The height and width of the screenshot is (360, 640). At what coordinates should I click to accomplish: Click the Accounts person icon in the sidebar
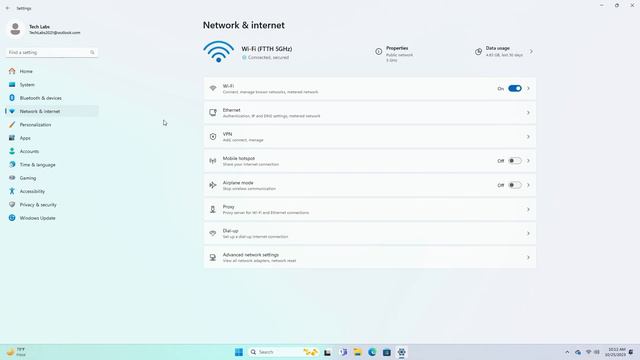pyautogui.click(x=12, y=151)
